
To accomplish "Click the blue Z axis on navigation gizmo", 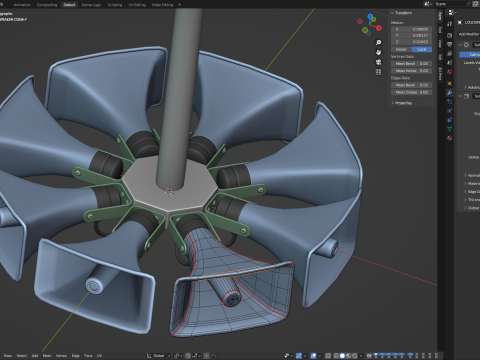I will point(370,16).
